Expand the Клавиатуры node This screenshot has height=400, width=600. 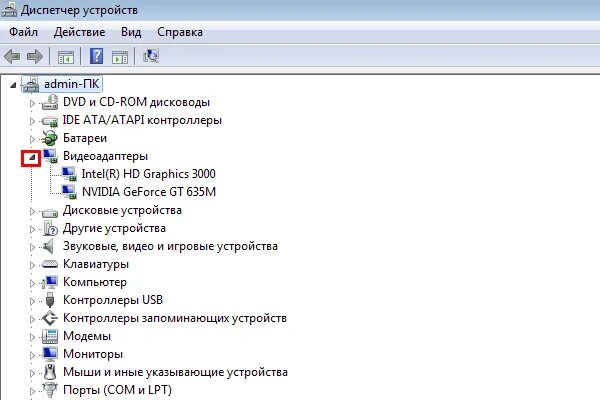(x=32, y=265)
